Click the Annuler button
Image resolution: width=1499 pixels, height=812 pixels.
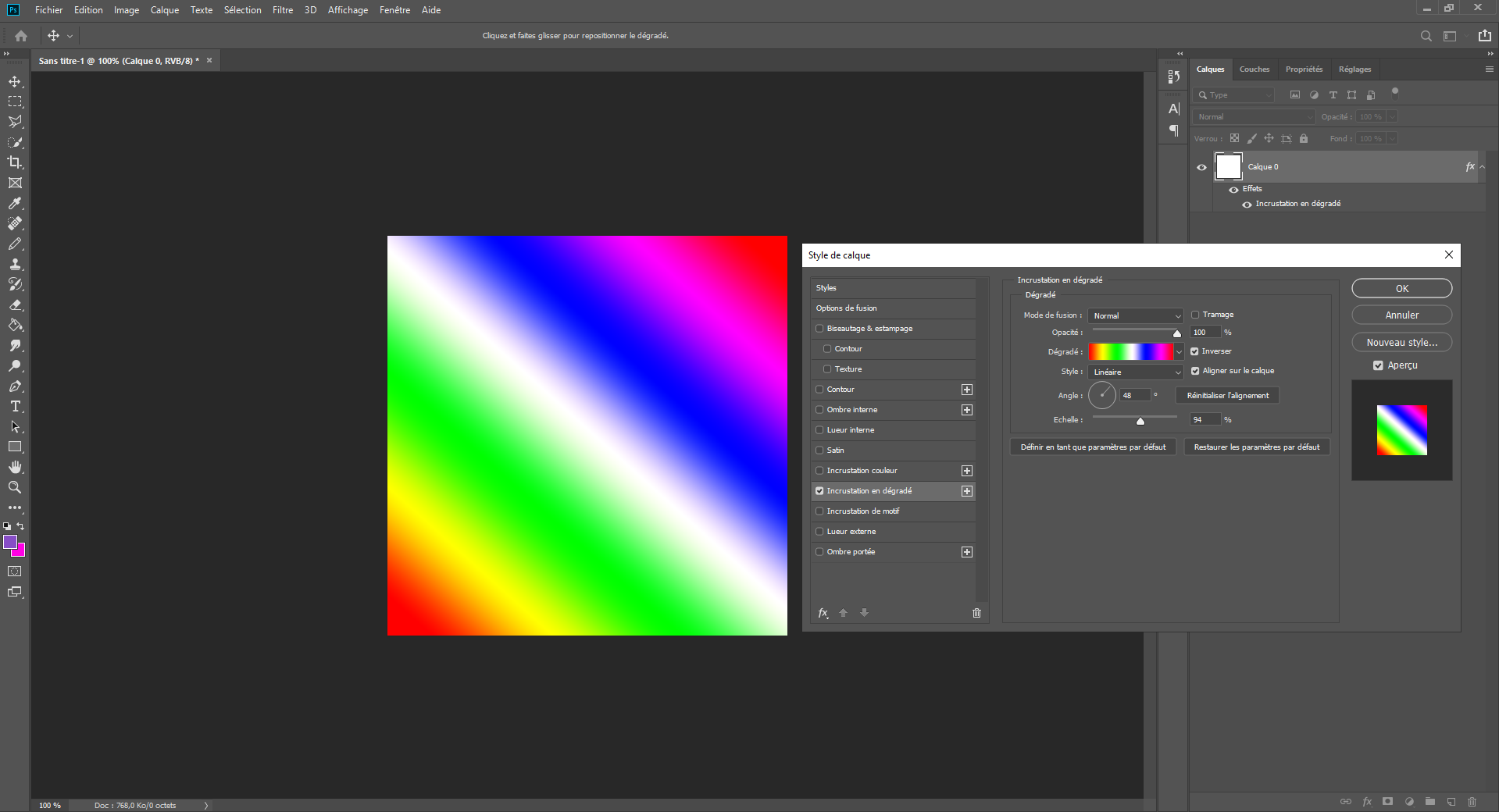[1402, 315]
